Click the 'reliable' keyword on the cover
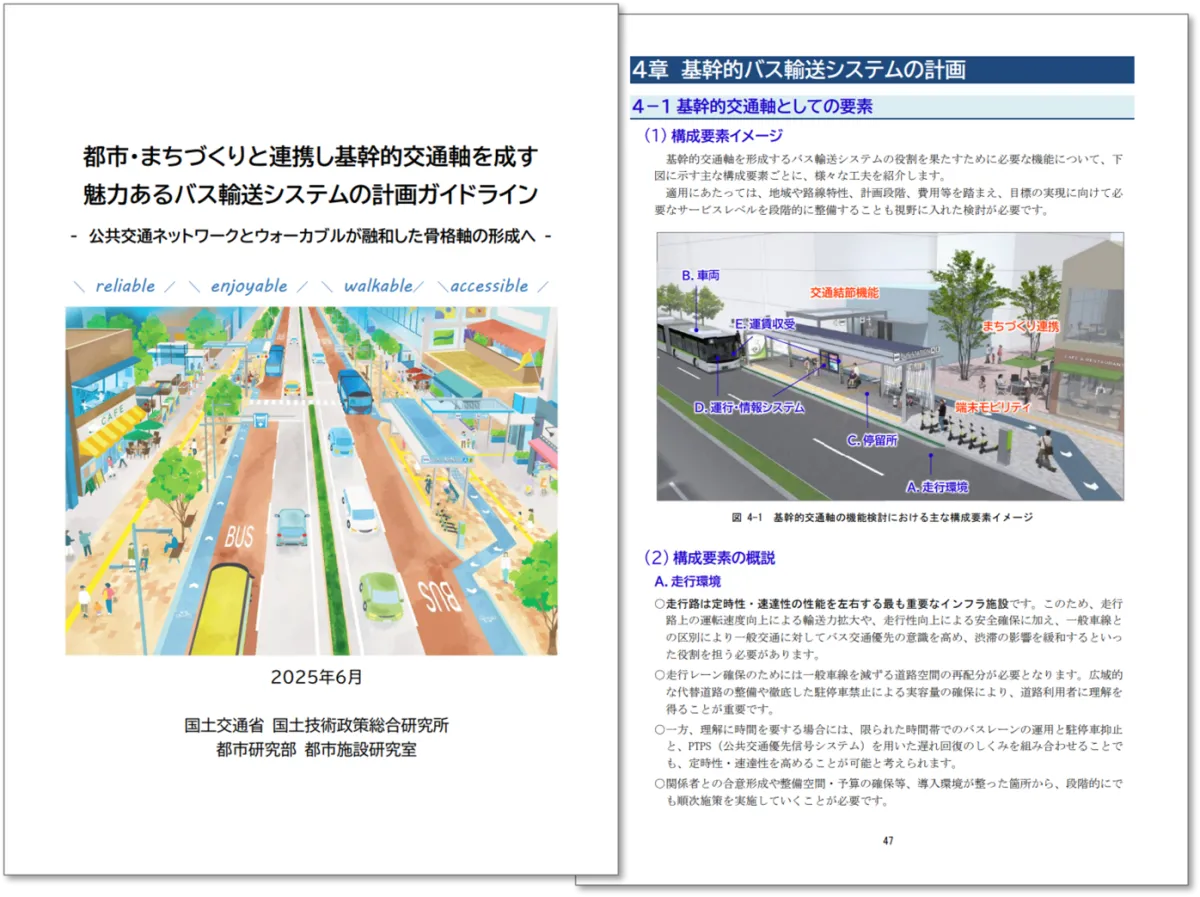This screenshot has height=897, width=1200. pos(125,286)
